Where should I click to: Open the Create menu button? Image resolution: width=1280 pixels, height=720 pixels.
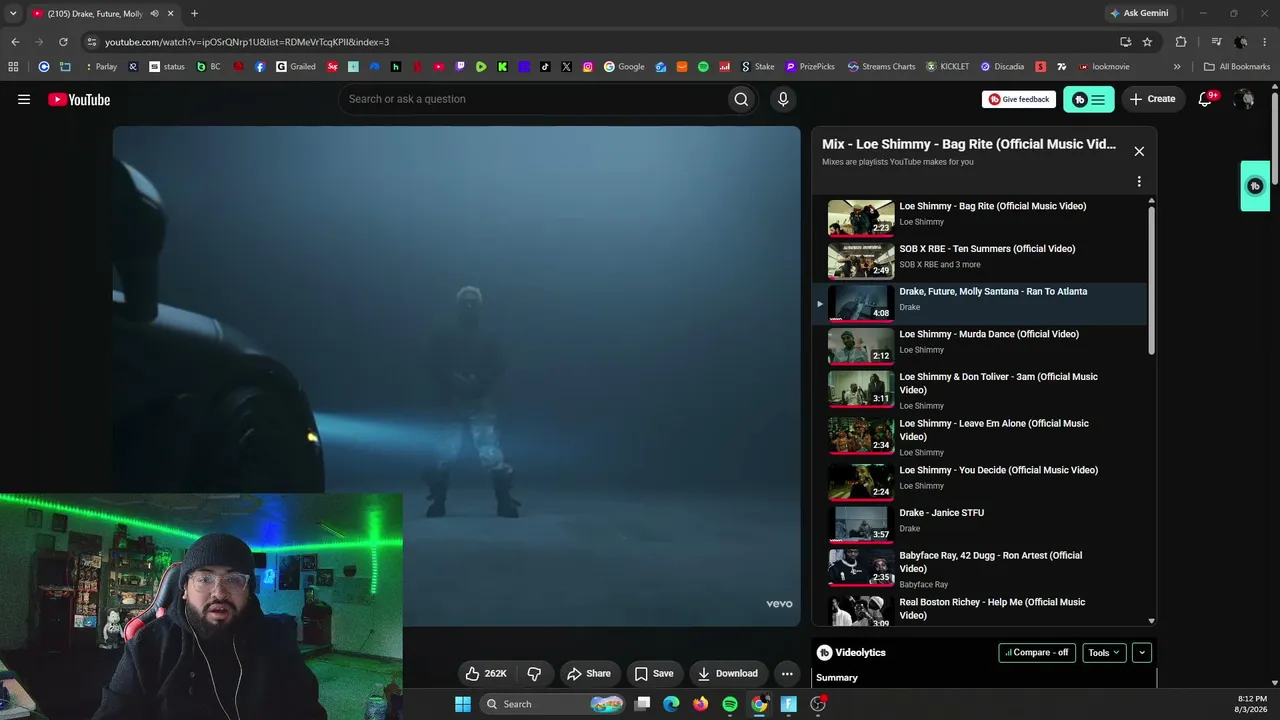pos(1153,99)
